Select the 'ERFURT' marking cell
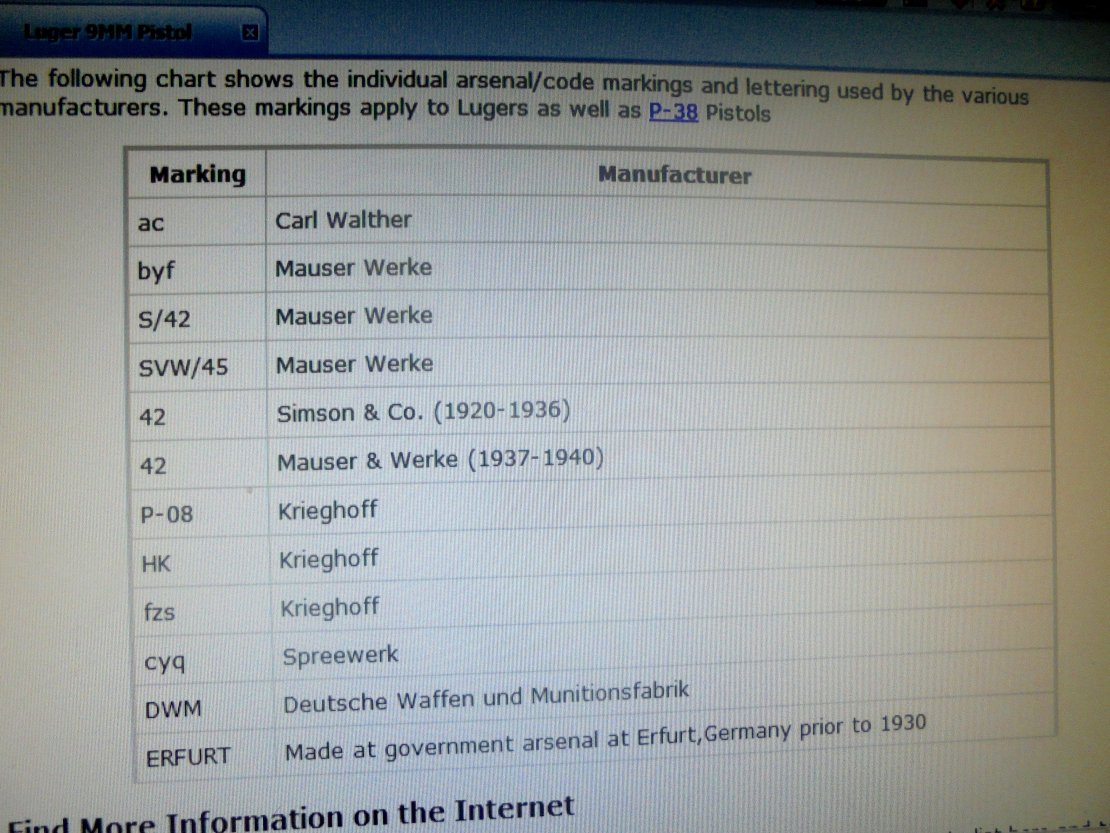 pos(204,757)
